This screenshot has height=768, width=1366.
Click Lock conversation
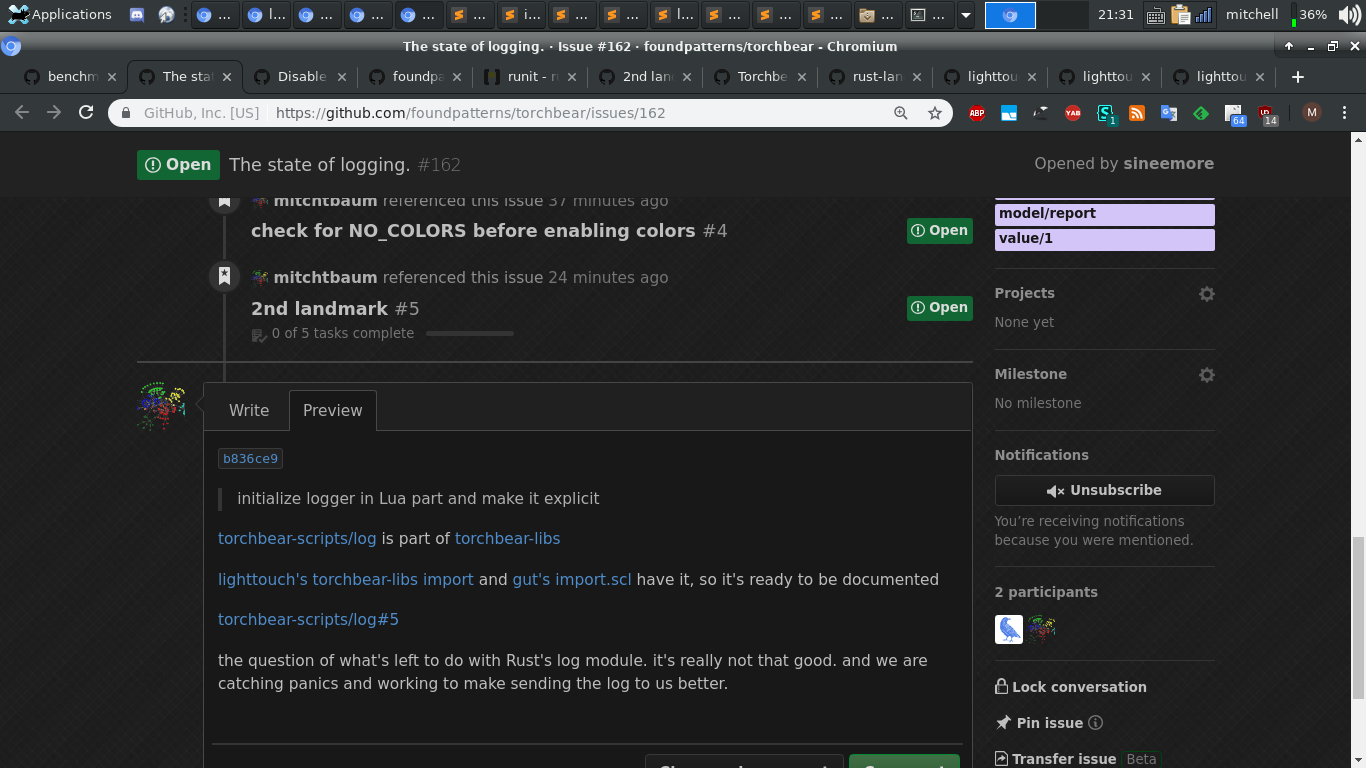click(1070, 687)
